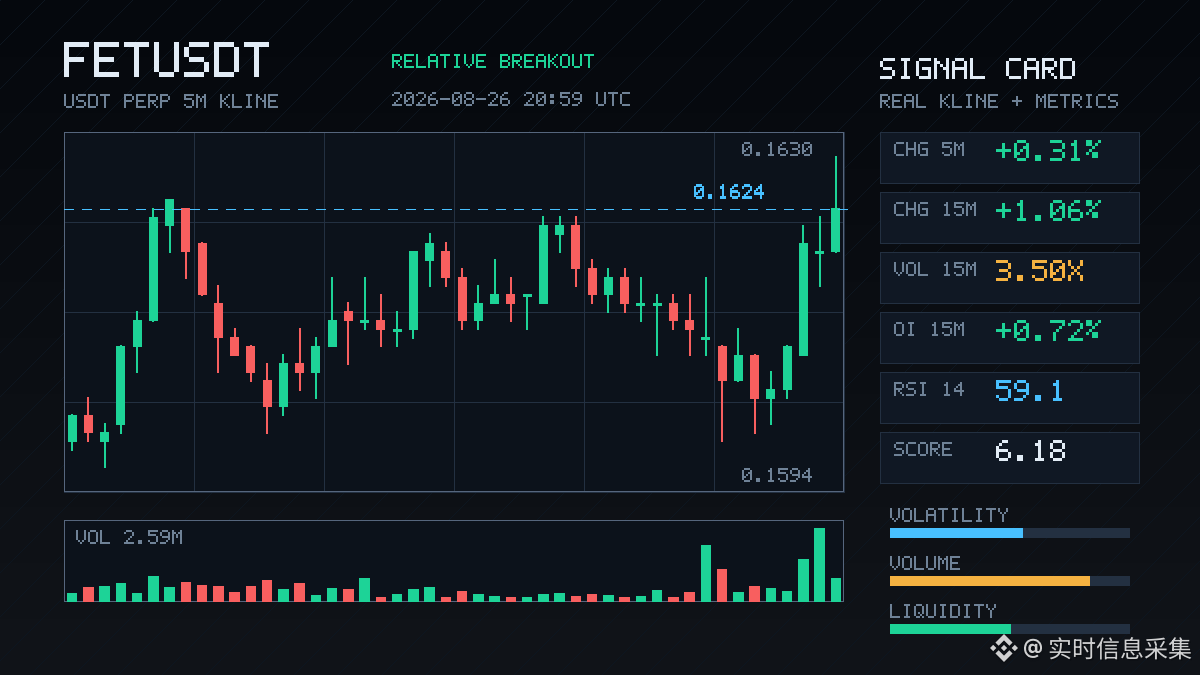Click the tallest green volume bar
Image resolution: width=1200 pixels, height=675 pixels.
click(x=820, y=564)
